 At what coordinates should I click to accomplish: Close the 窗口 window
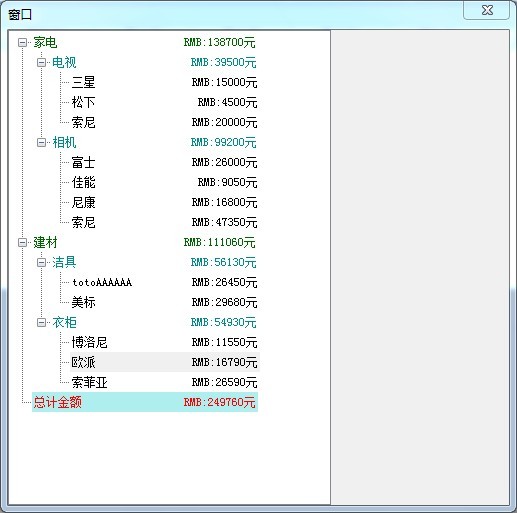pos(487,10)
